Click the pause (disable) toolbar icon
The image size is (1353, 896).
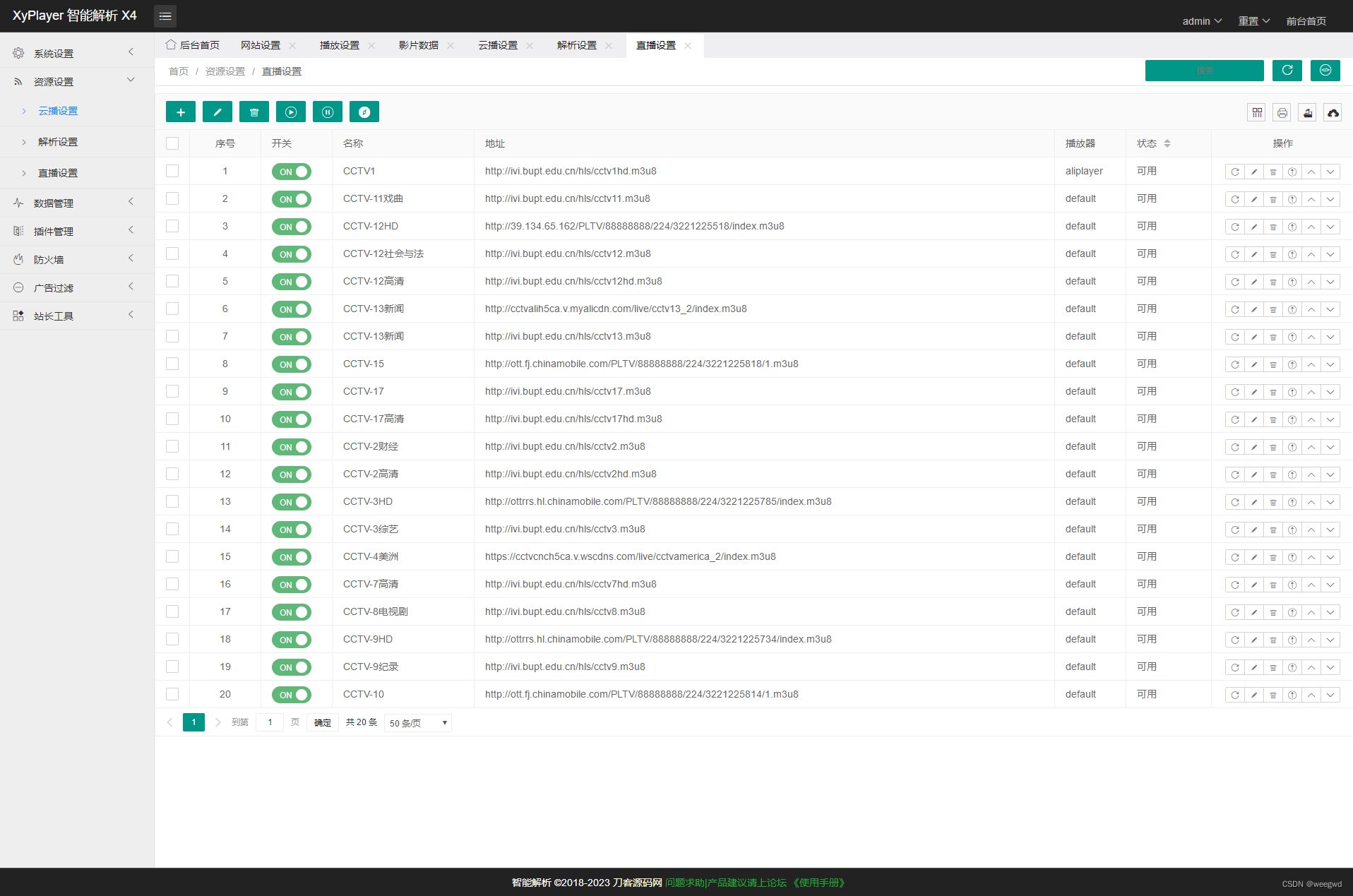point(328,112)
